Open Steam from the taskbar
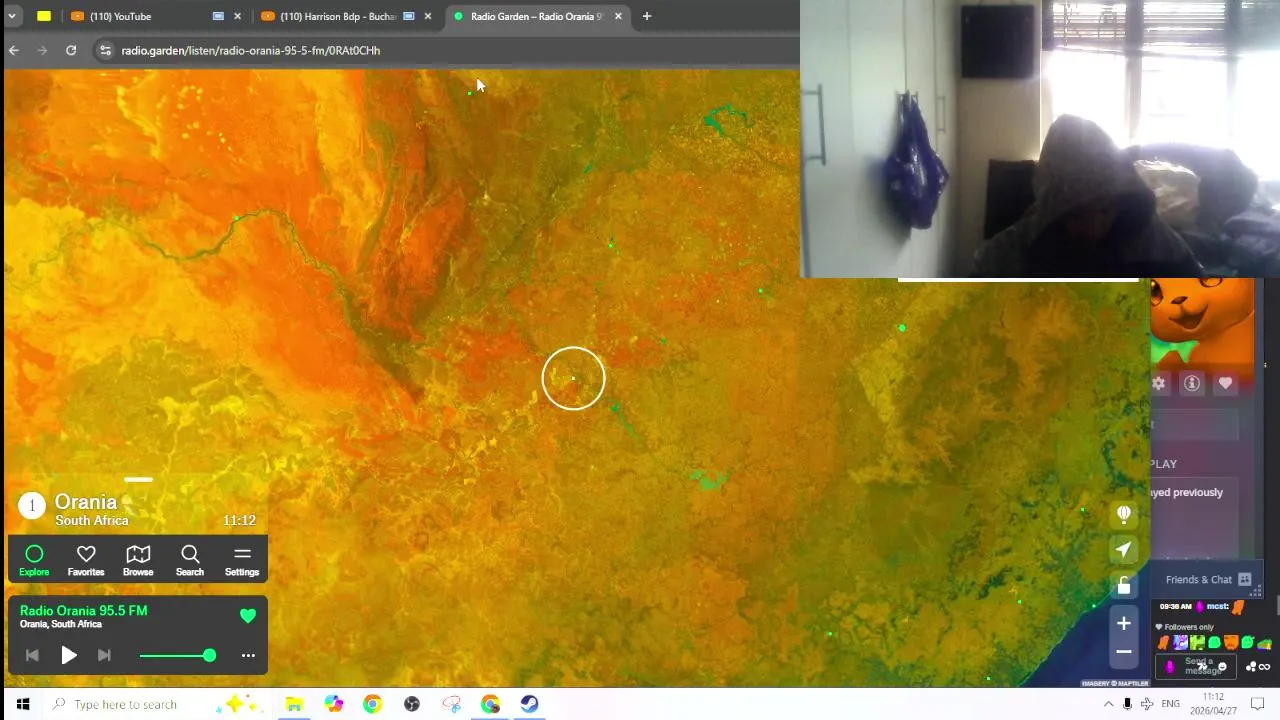This screenshot has width=1280, height=720. (x=529, y=704)
